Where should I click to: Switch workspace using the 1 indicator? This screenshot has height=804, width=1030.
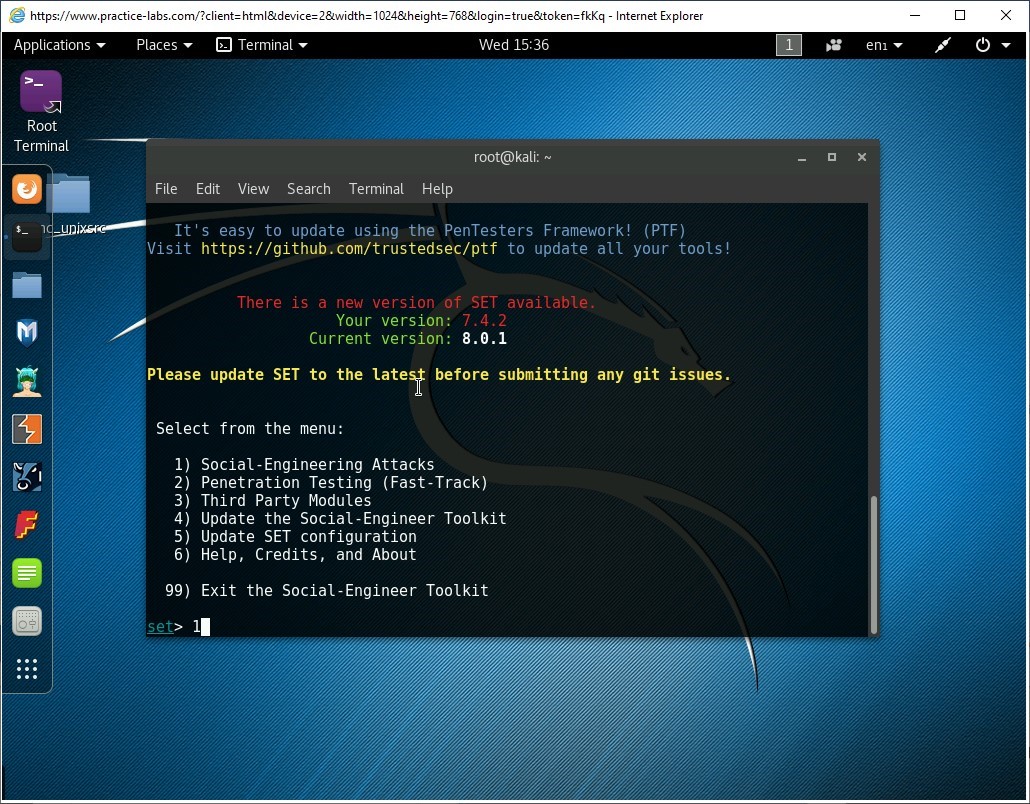click(x=789, y=45)
